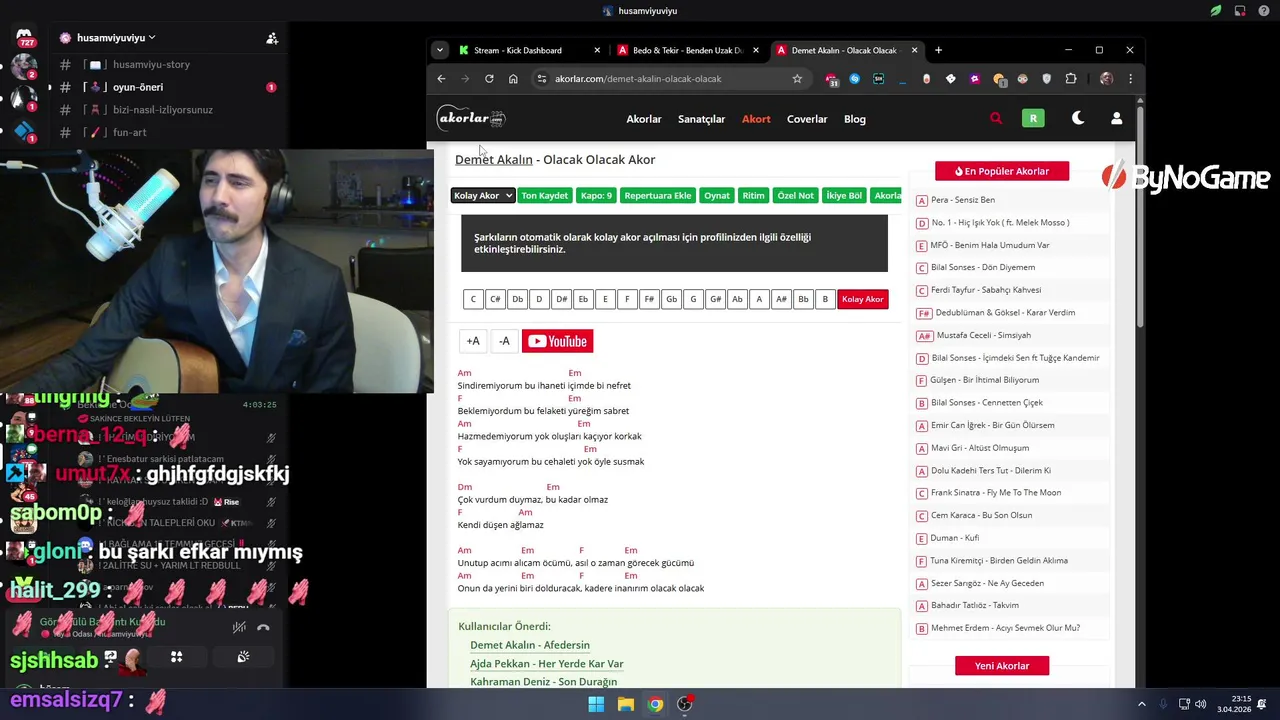Select the Bb transpose key
The height and width of the screenshot is (720, 1280).
[x=803, y=299]
